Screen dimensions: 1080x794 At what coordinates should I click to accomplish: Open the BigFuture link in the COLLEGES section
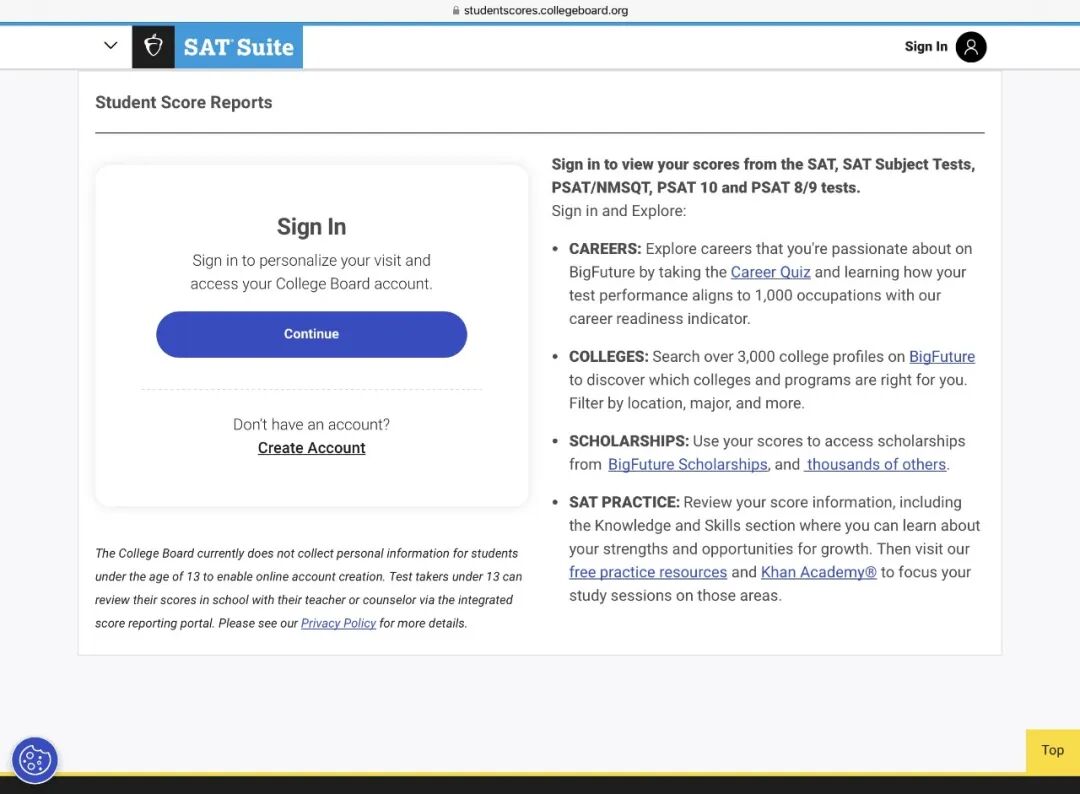pos(941,357)
